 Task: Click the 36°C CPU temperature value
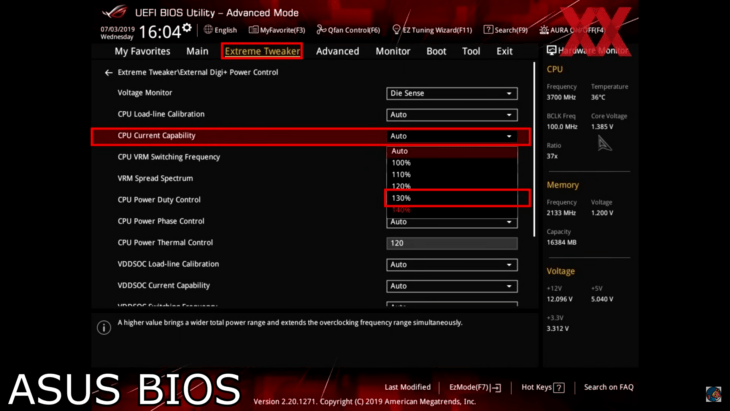coord(598,97)
